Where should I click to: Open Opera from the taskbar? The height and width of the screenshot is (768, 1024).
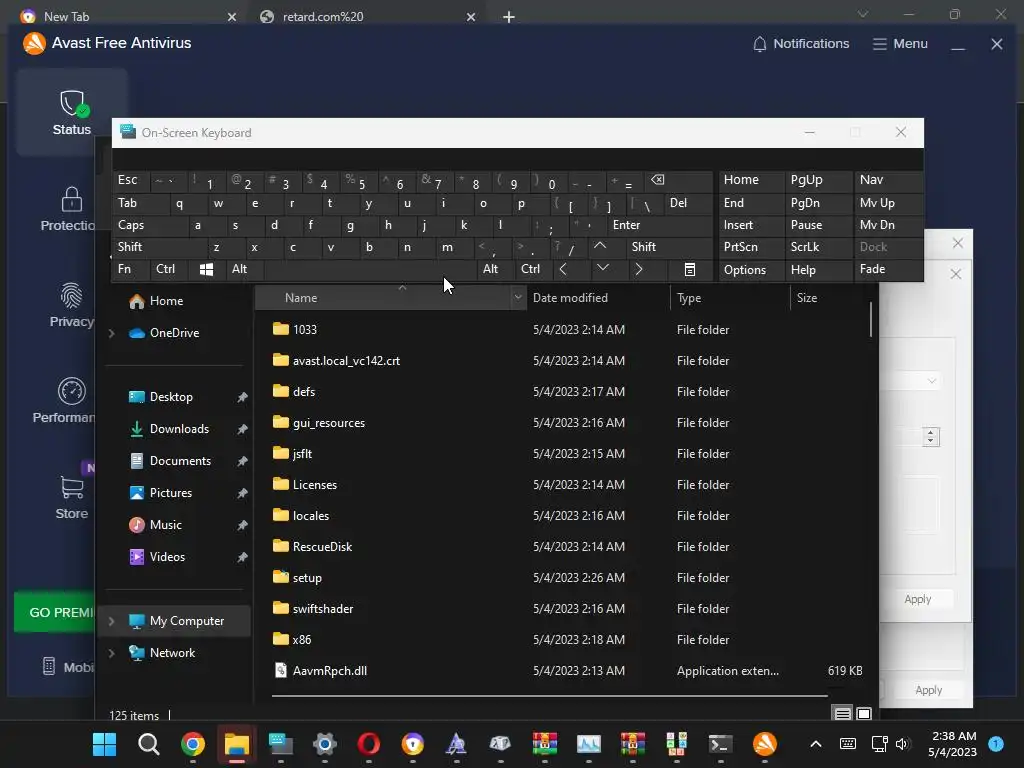[x=368, y=744]
